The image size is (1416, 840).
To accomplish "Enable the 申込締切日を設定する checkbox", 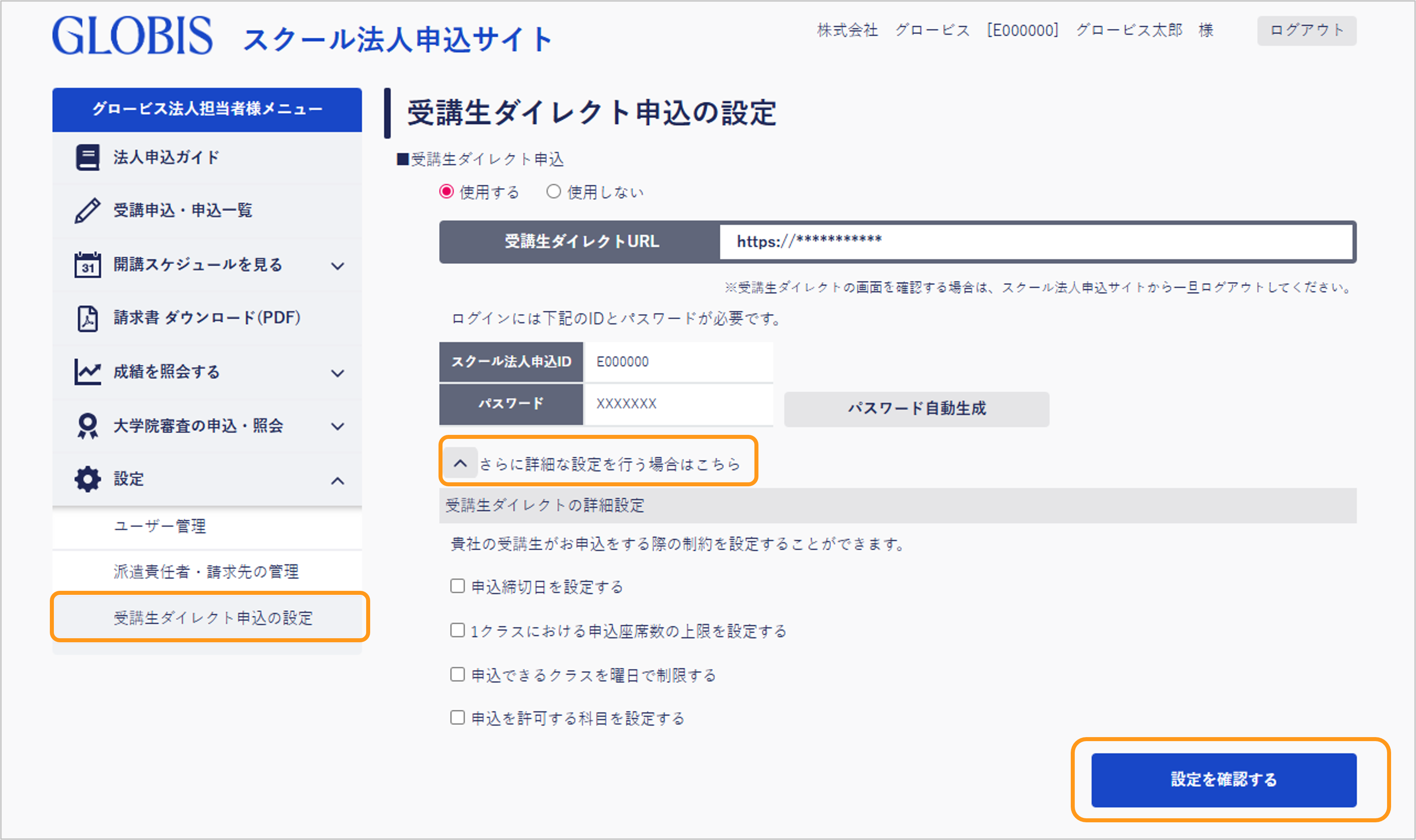I will point(457,586).
